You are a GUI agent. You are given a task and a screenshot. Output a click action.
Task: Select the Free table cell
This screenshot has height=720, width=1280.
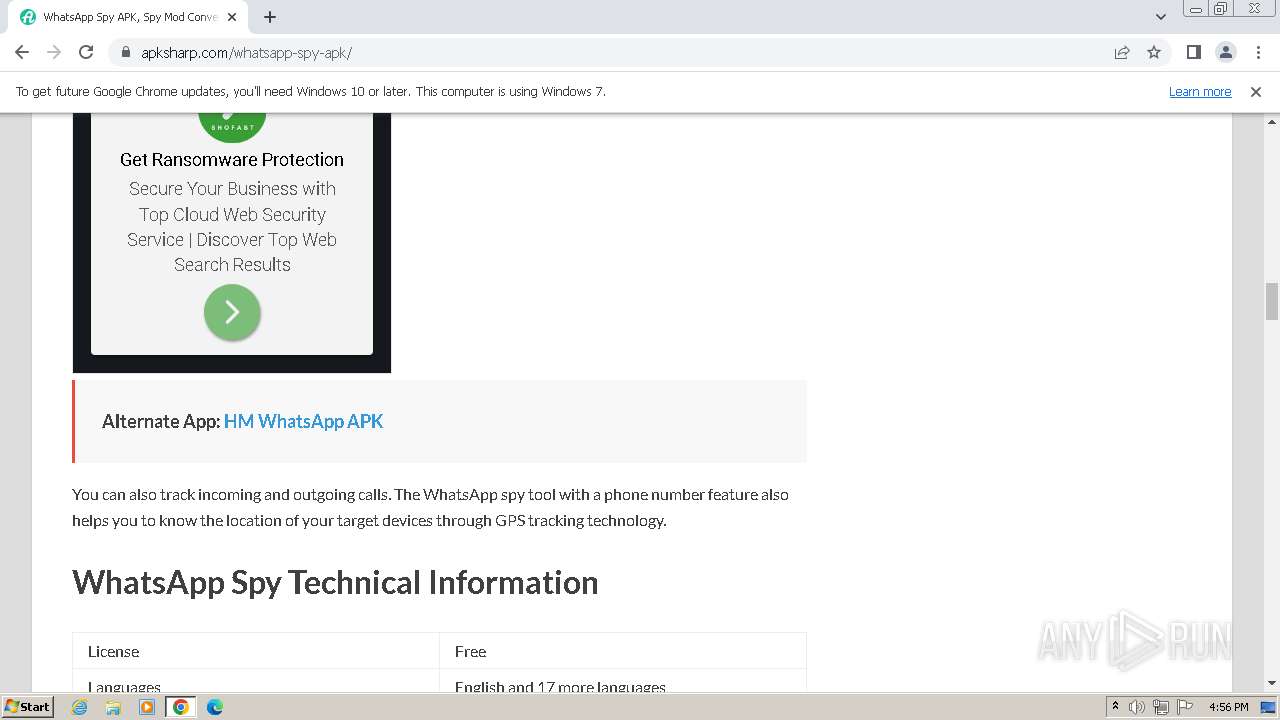click(623, 651)
